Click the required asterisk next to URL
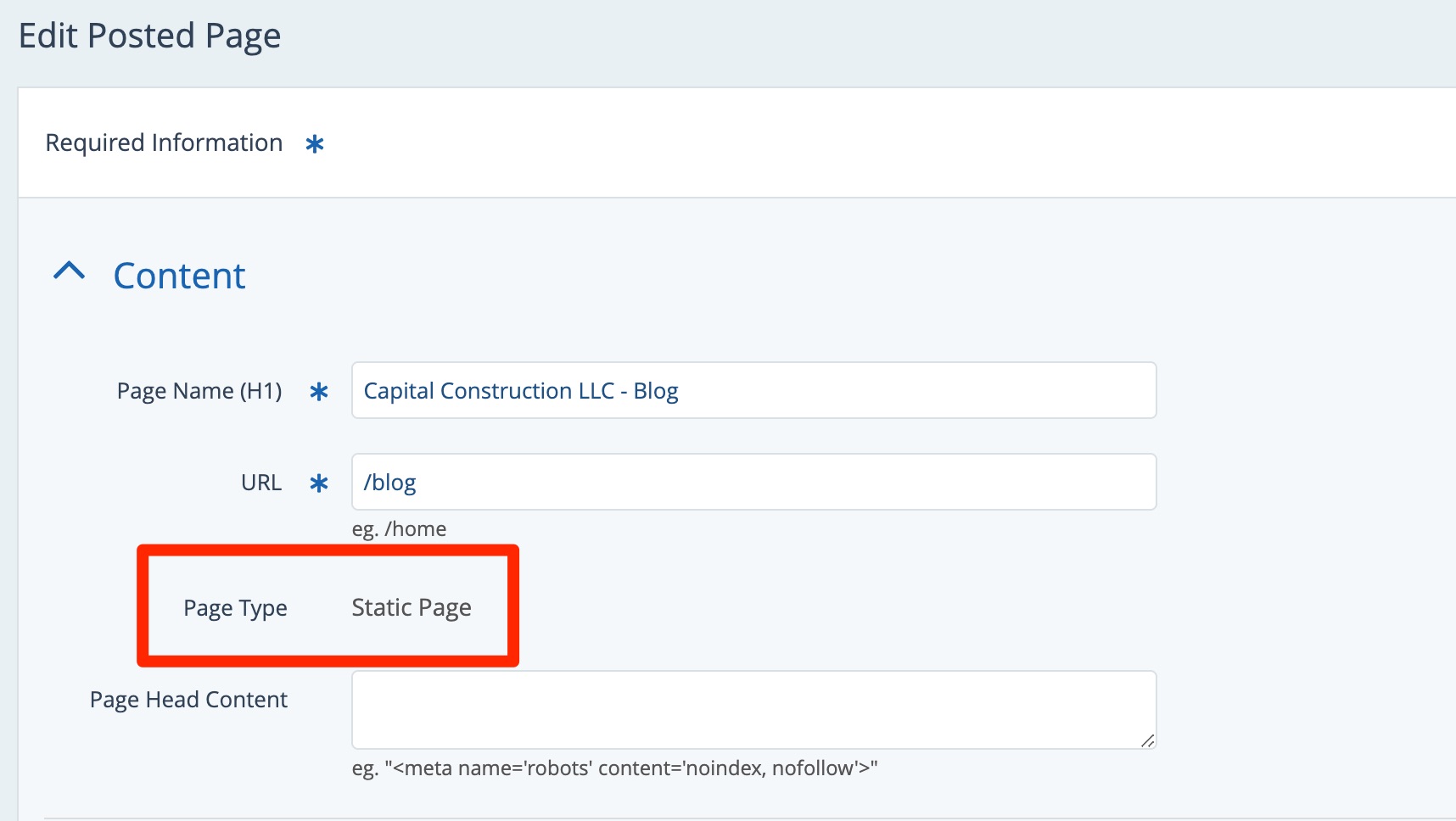Image resolution: width=1456 pixels, height=821 pixels. coord(319,483)
